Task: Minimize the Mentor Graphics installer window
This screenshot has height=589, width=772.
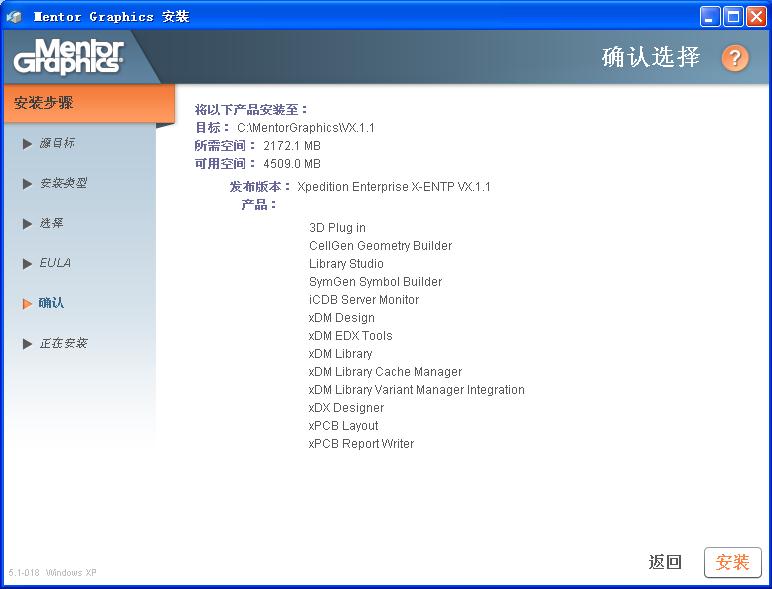Action: click(709, 17)
